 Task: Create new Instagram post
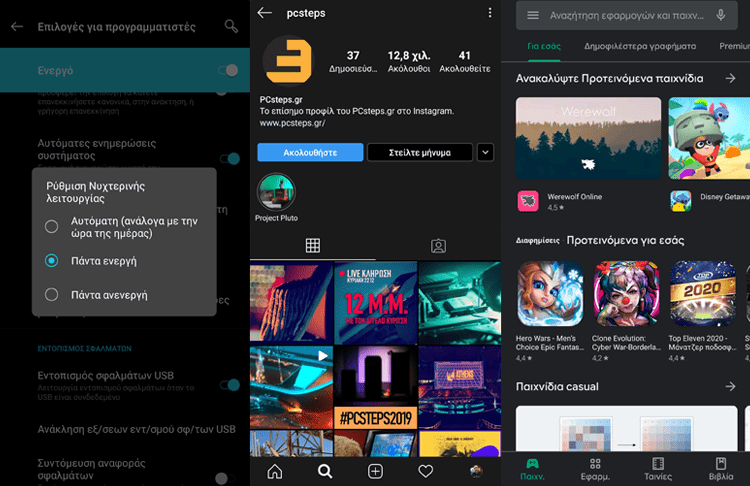(375, 471)
